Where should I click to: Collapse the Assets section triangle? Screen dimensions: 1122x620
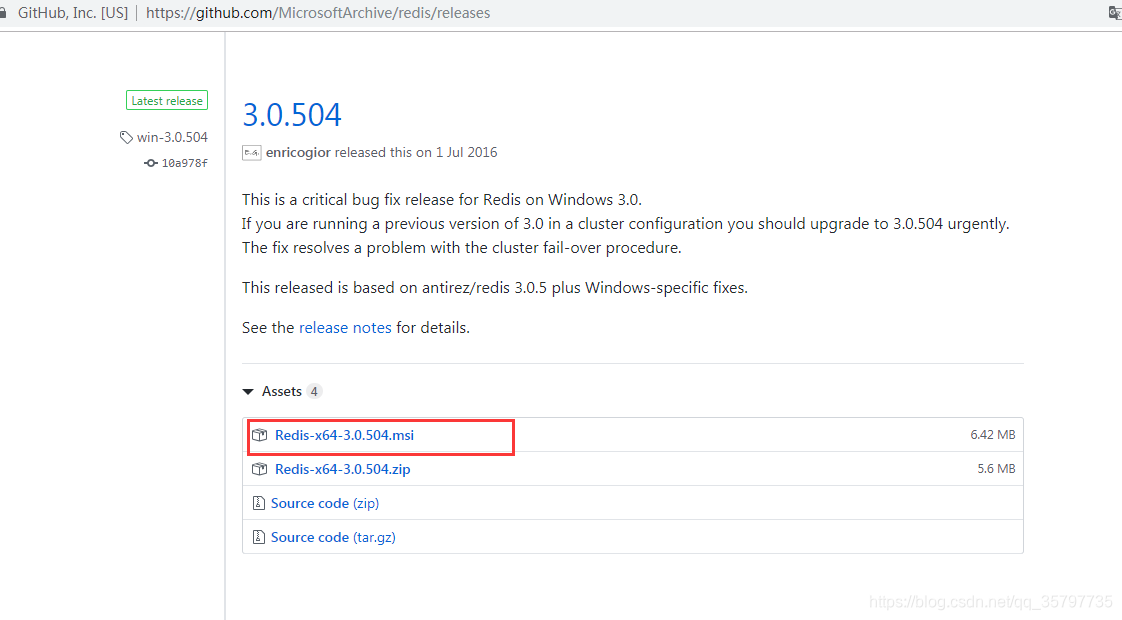[x=248, y=392]
